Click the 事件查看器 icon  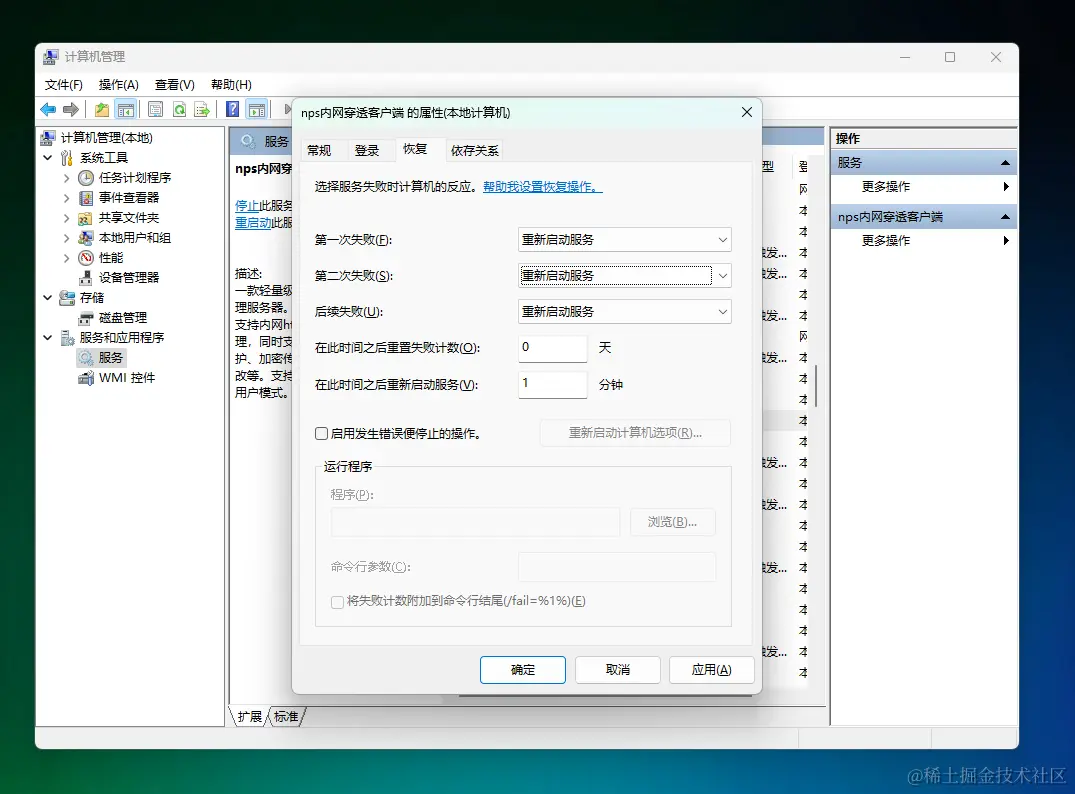click(x=86, y=198)
